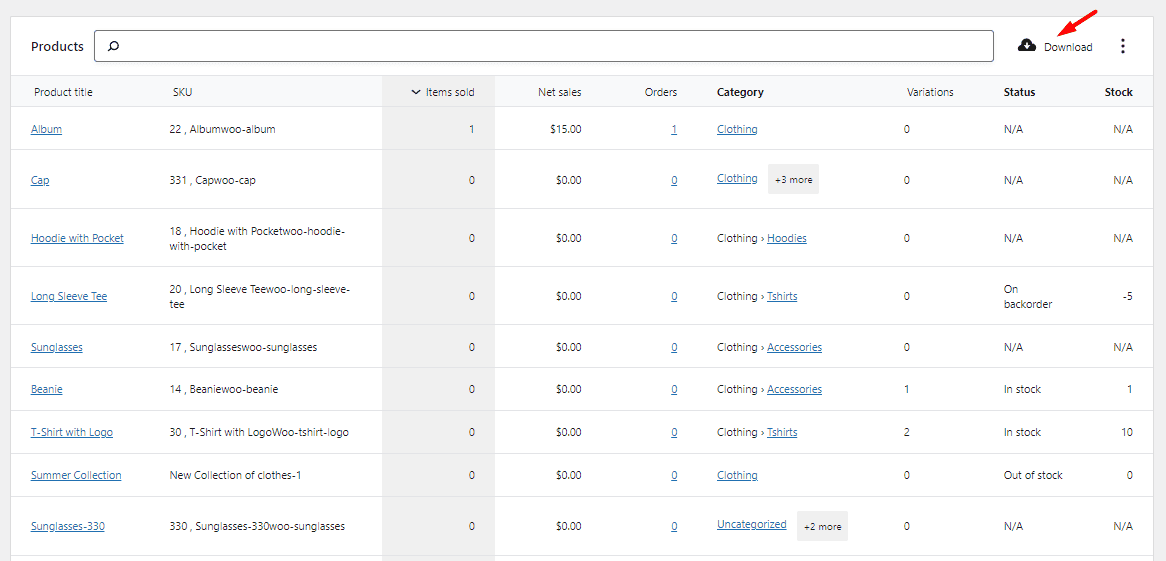Open Album's orders count link

click(x=674, y=129)
